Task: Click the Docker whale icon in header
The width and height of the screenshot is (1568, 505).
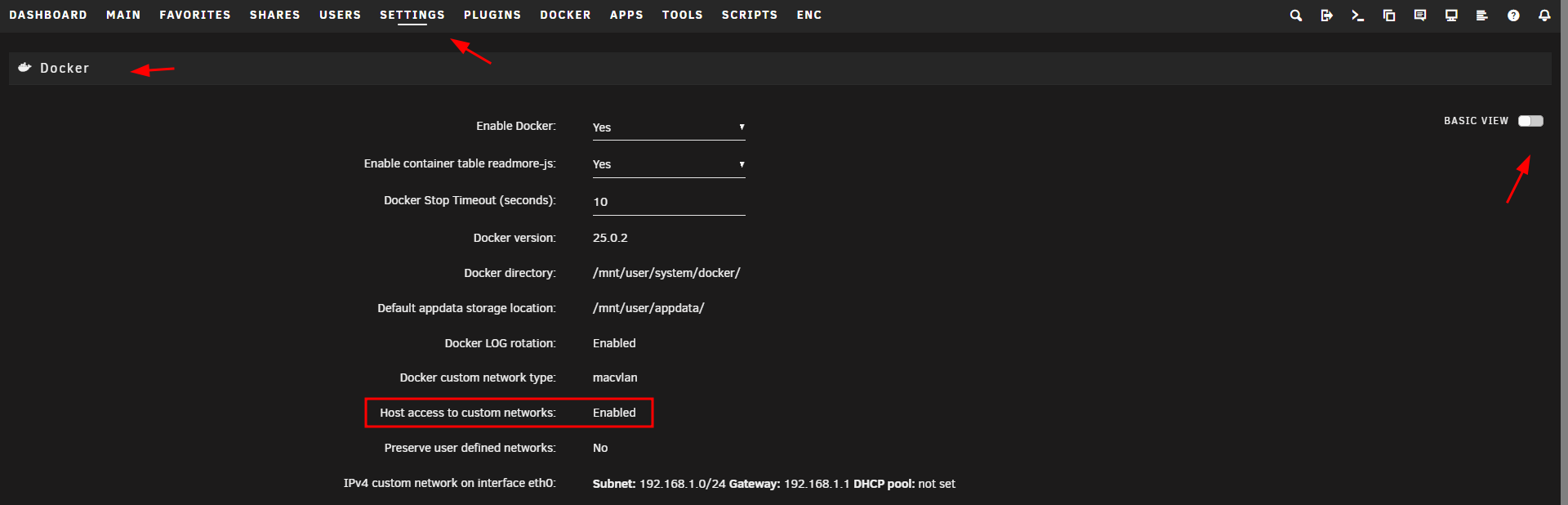Action: coord(24,68)
